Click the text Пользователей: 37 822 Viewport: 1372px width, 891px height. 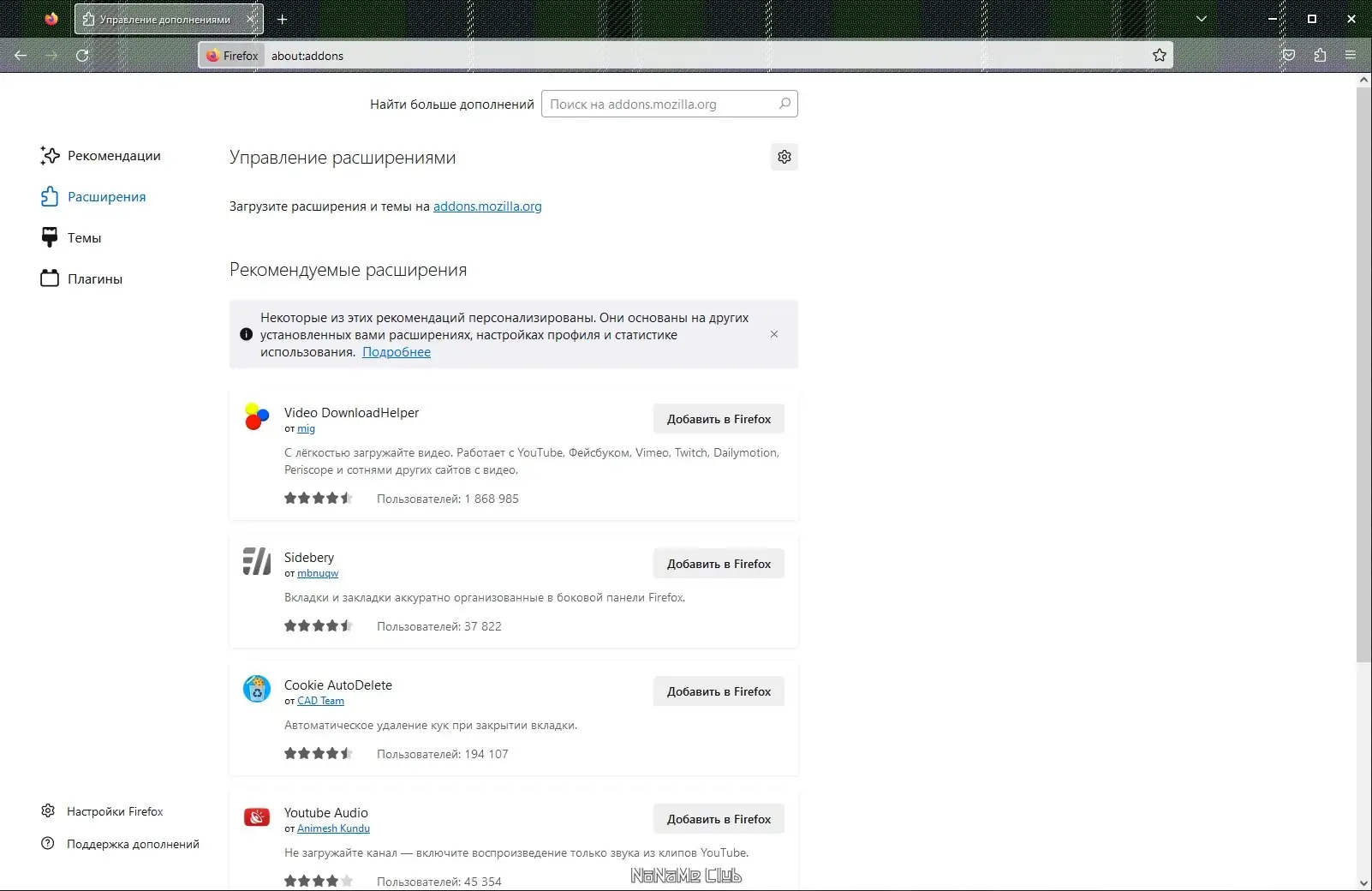coord(439,626)
